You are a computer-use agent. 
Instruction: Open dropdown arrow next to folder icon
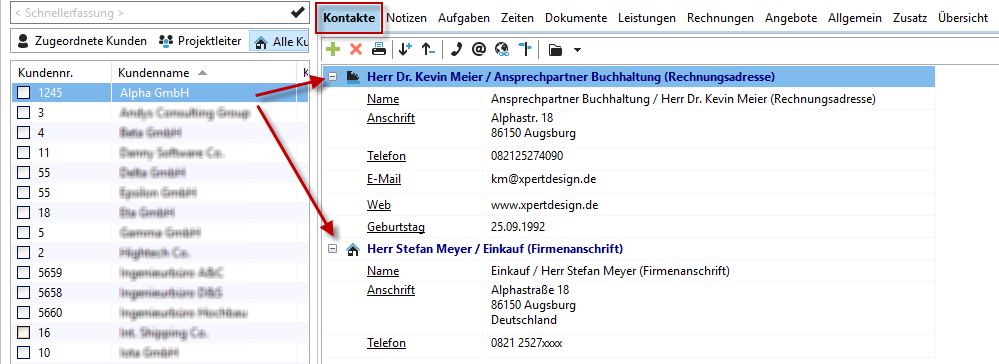pyautogui.click(x=577, y=49)
